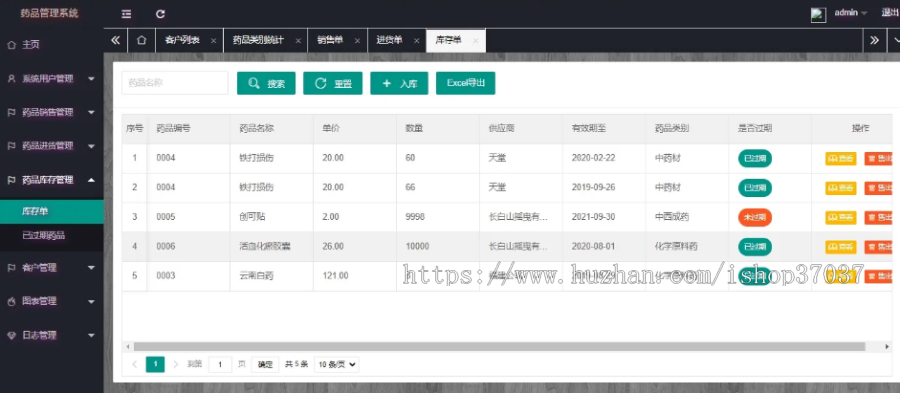Expand the 药品销售管理 menu arrow
900x393 pixels.
click(92, 112)
